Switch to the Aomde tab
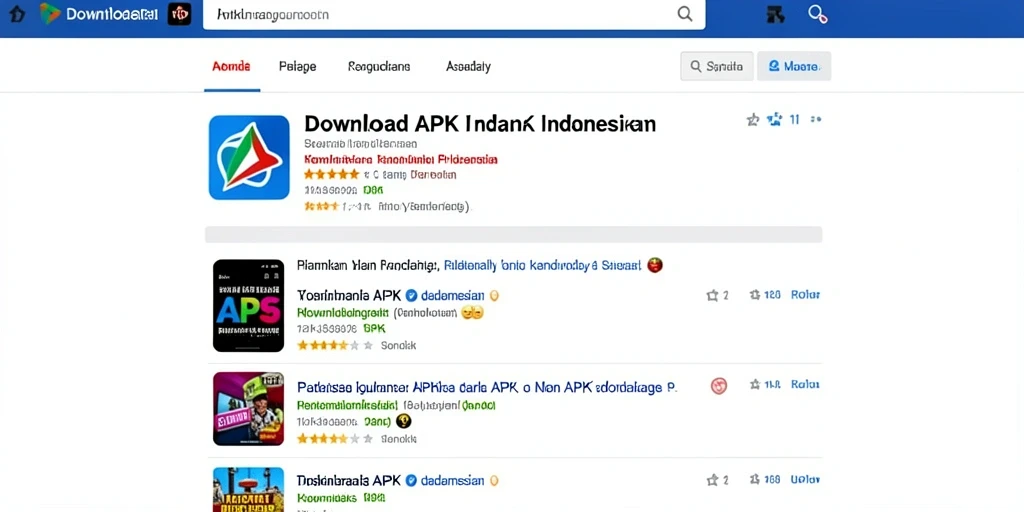The image size is (1024, 512). 231,66
